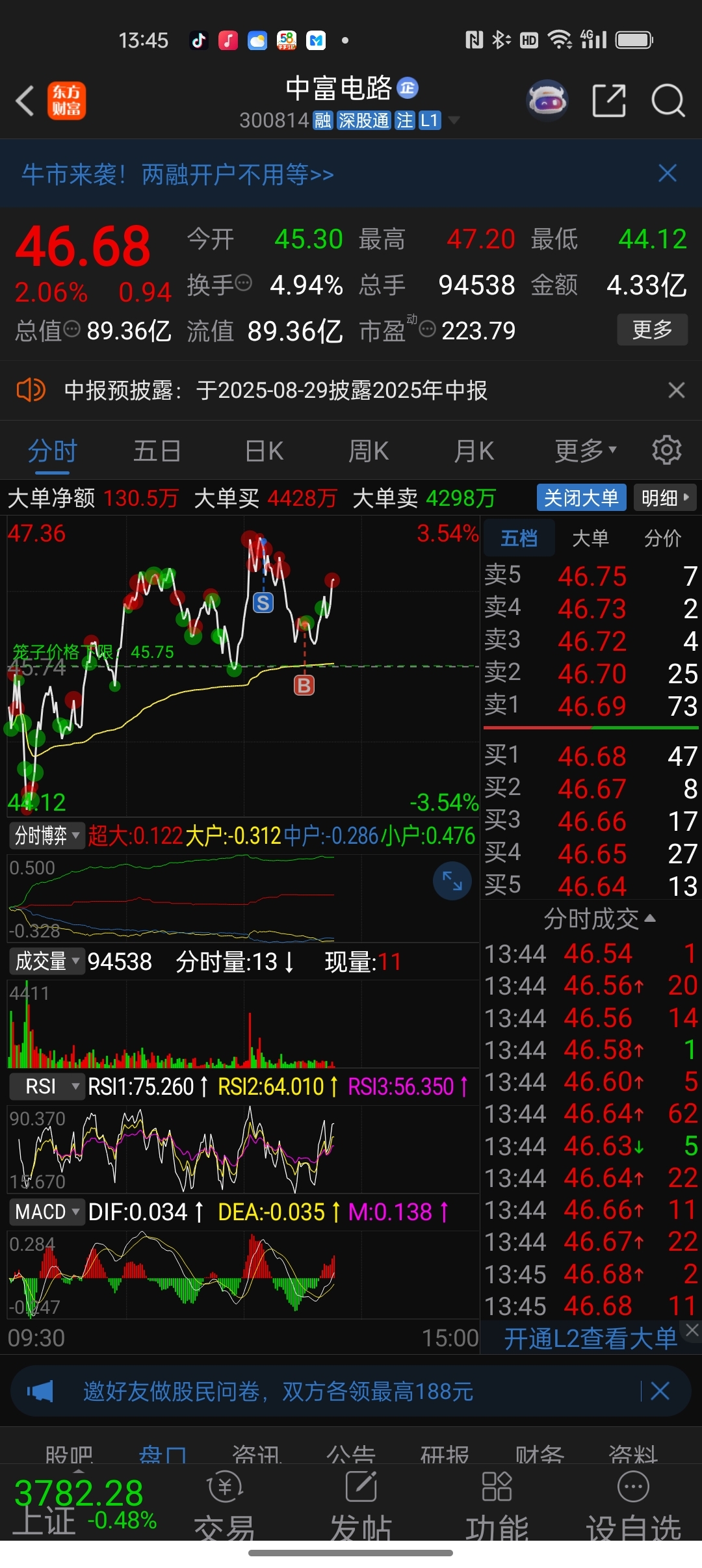
Task: Open the 盘口 bottom tab
Action: click(x=162, y=1454)
